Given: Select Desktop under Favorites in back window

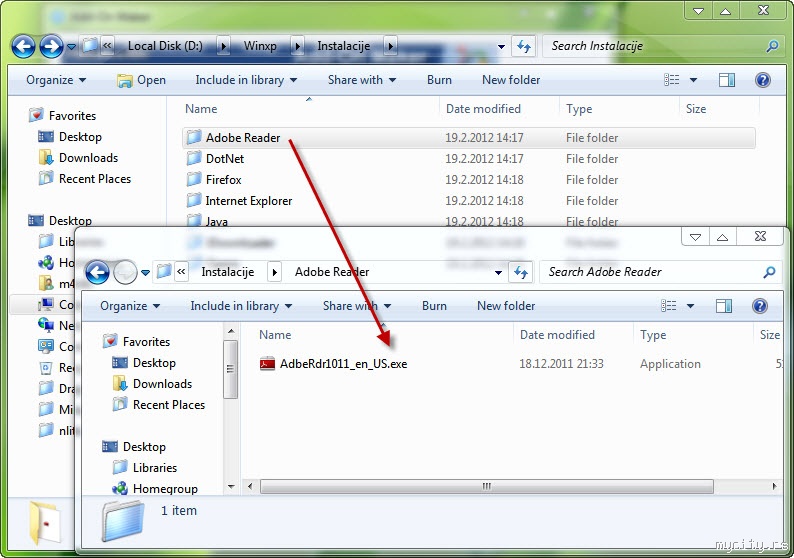Looking at the screenshot, I should [80, 137].
